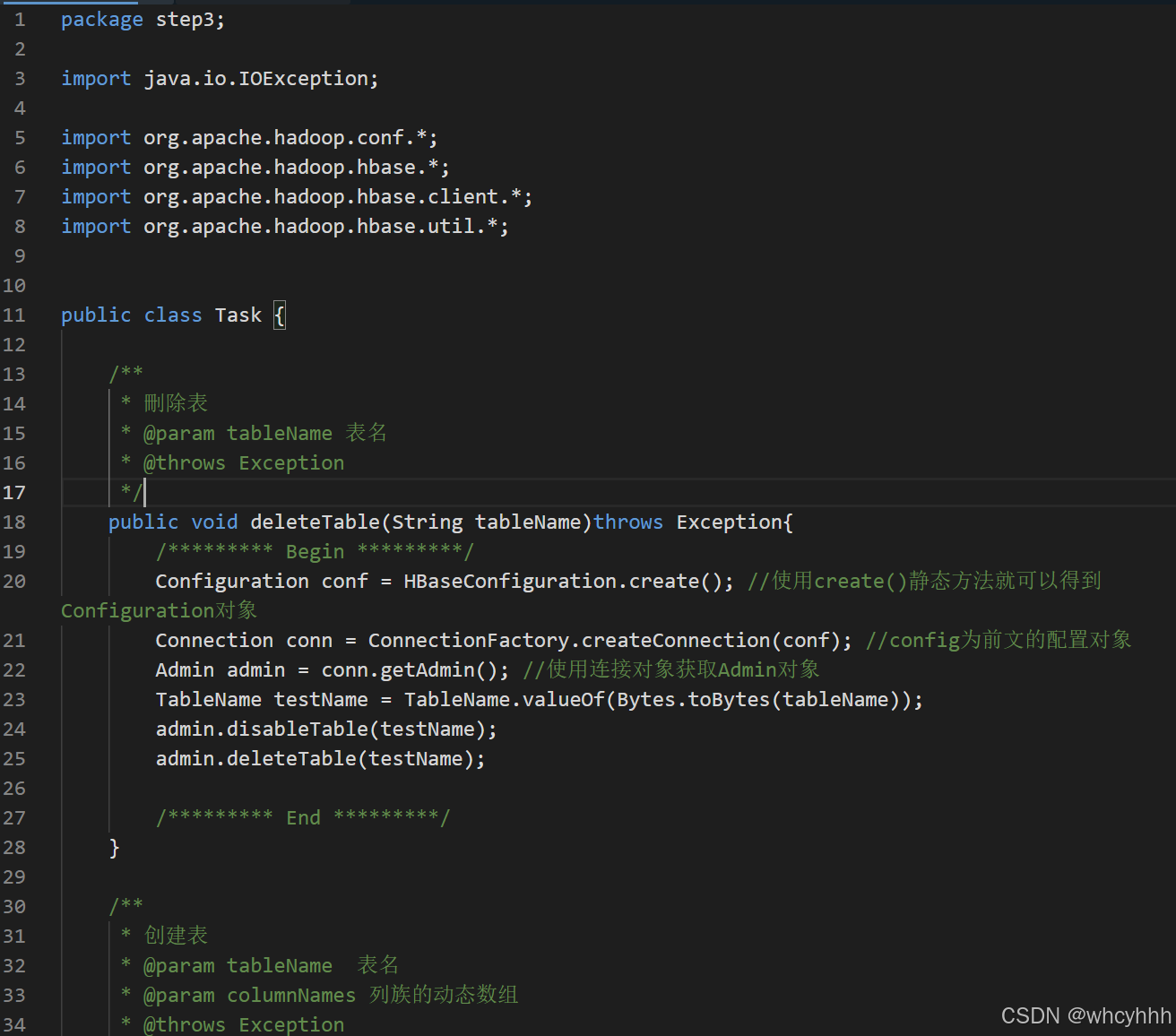1176x1036 pixels.
Task: Click "HBaseConfiguration.create();" on line 20
Action: click(x=569, y=582)
